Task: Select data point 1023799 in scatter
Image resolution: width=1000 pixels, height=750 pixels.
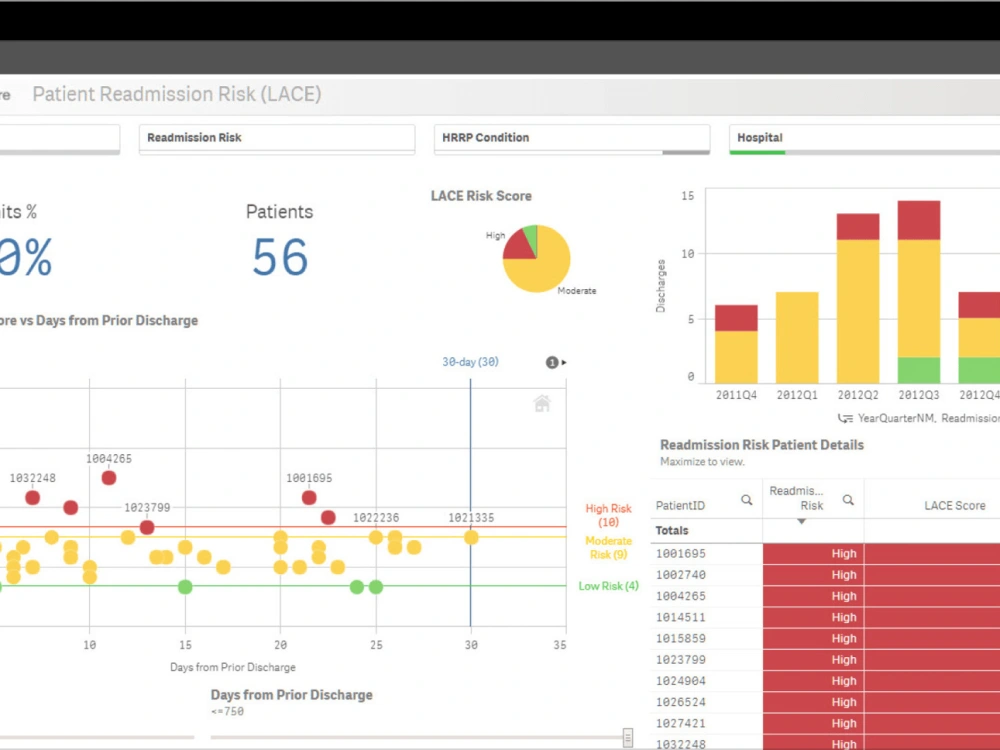Action: [147, 527]
